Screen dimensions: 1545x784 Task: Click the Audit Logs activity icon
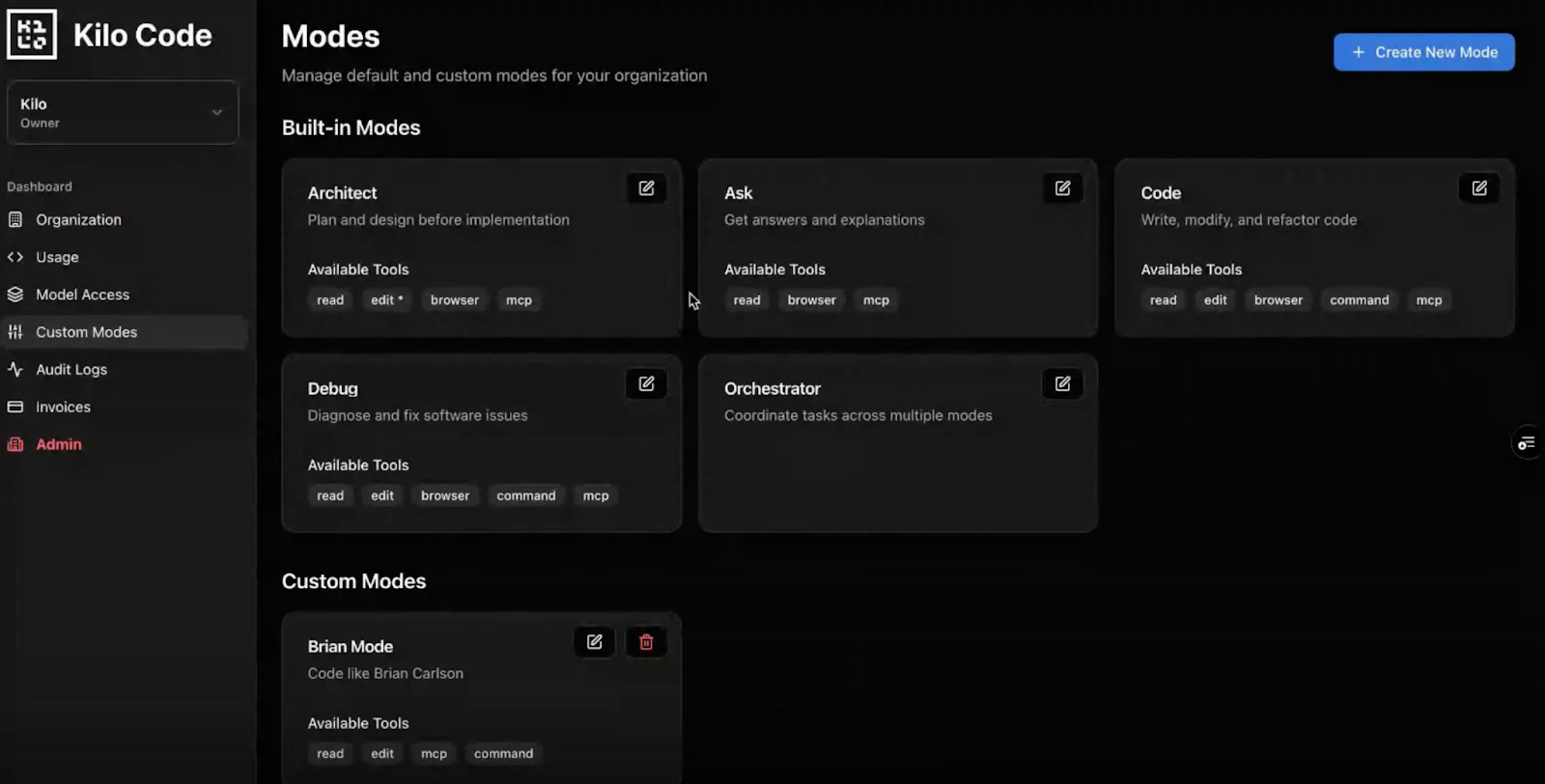pyautogui.click(x=15, y=370)
